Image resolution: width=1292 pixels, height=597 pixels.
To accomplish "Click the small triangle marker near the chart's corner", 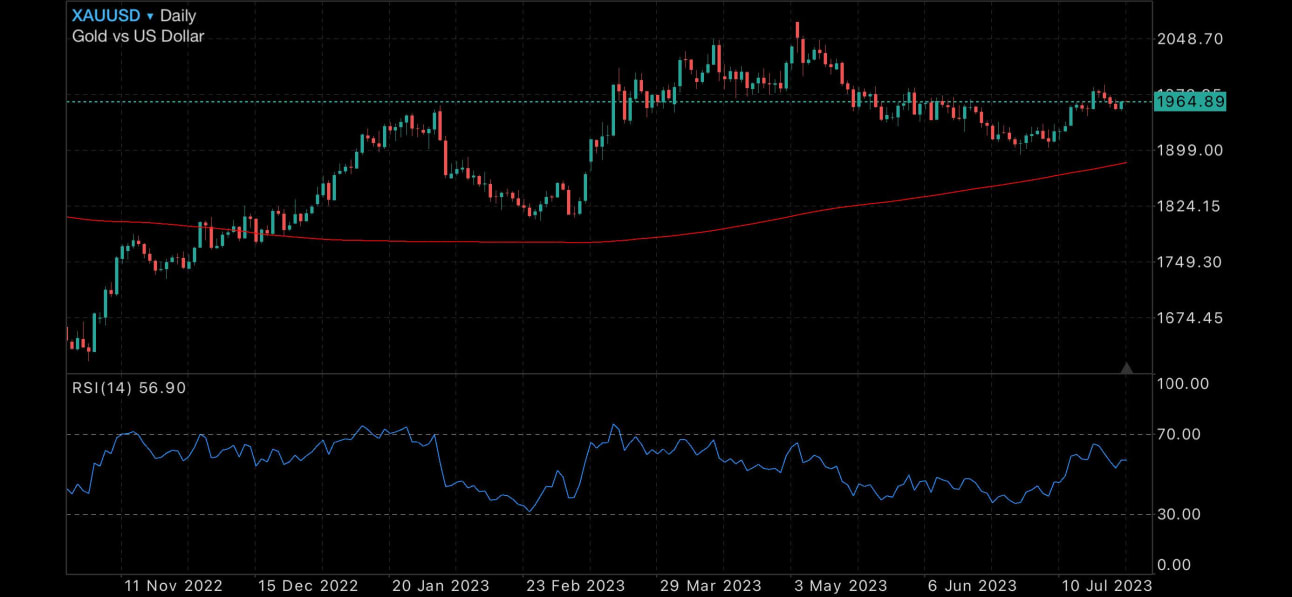I will pyautogui.click(x=1127, y=368).
